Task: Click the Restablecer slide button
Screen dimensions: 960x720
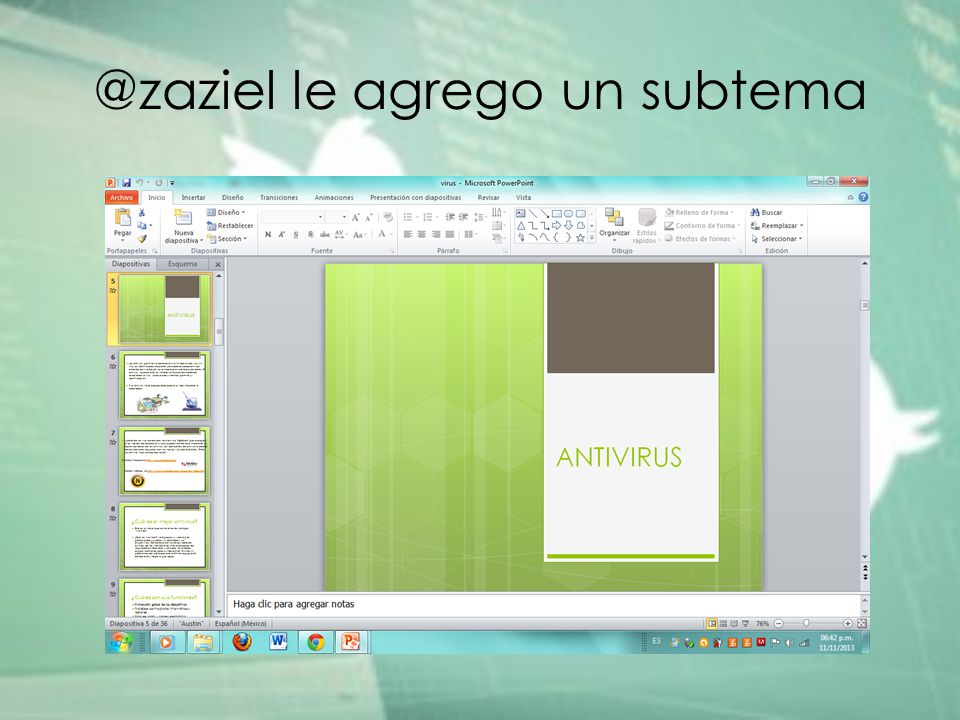Action: click(x=230, y=226)
